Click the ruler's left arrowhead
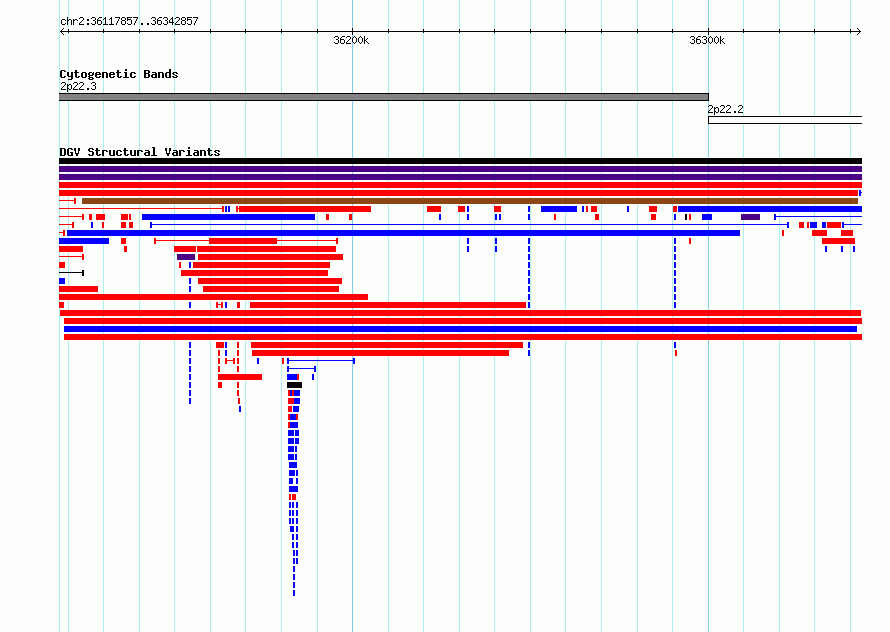Viewport: 890px width, 632px height. coord(62,32)
